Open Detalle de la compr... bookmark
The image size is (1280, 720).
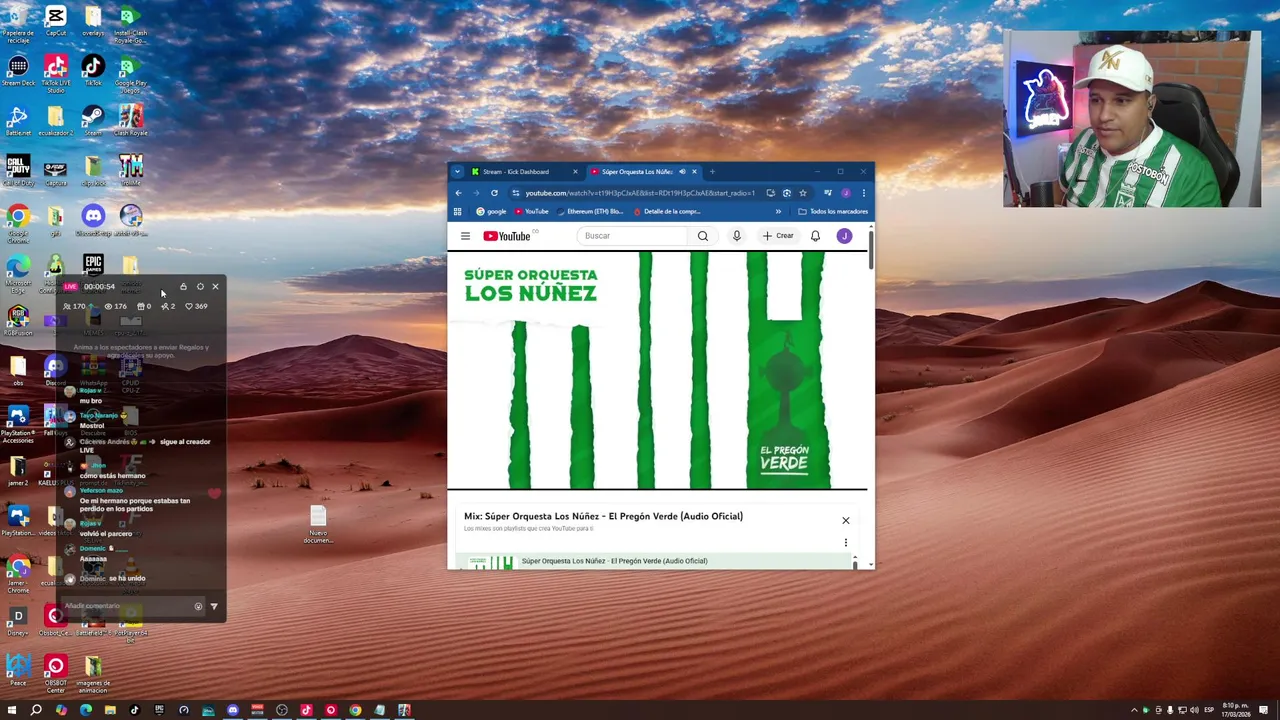click(667, 212)
